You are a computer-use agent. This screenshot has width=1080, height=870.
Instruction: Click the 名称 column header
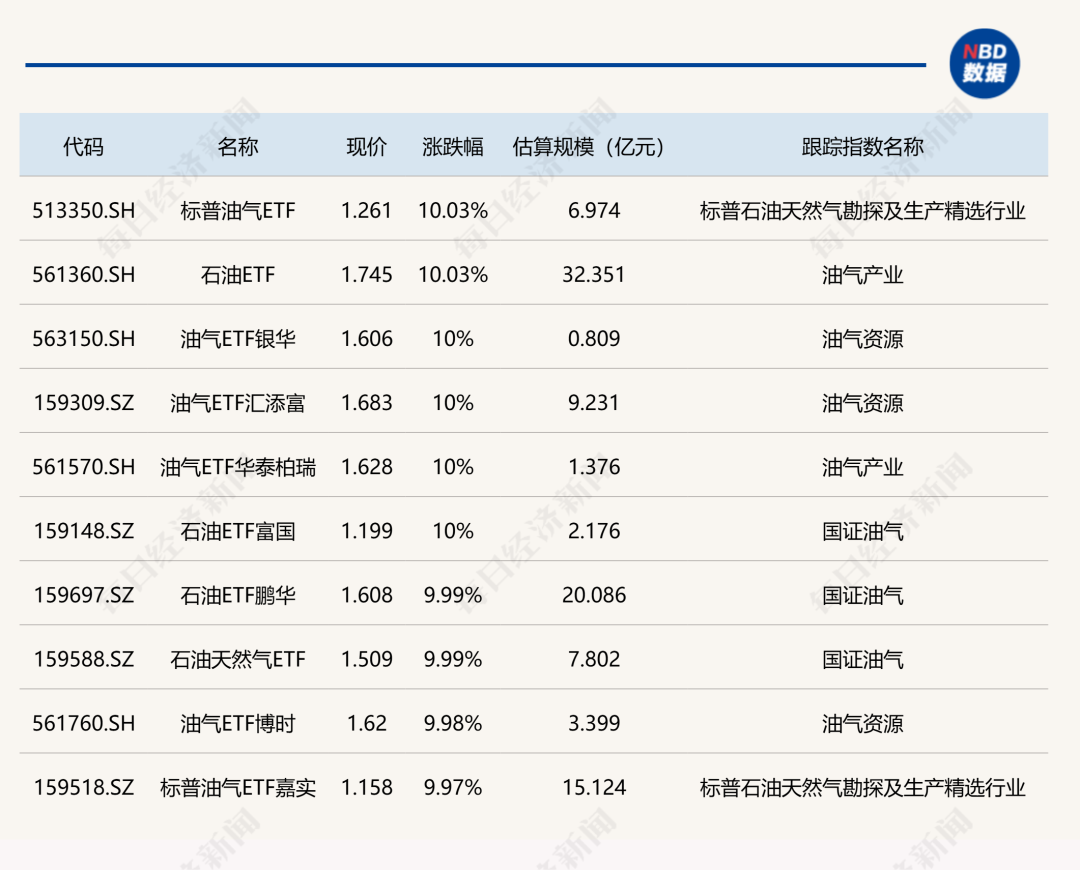(x=237, y=146)
